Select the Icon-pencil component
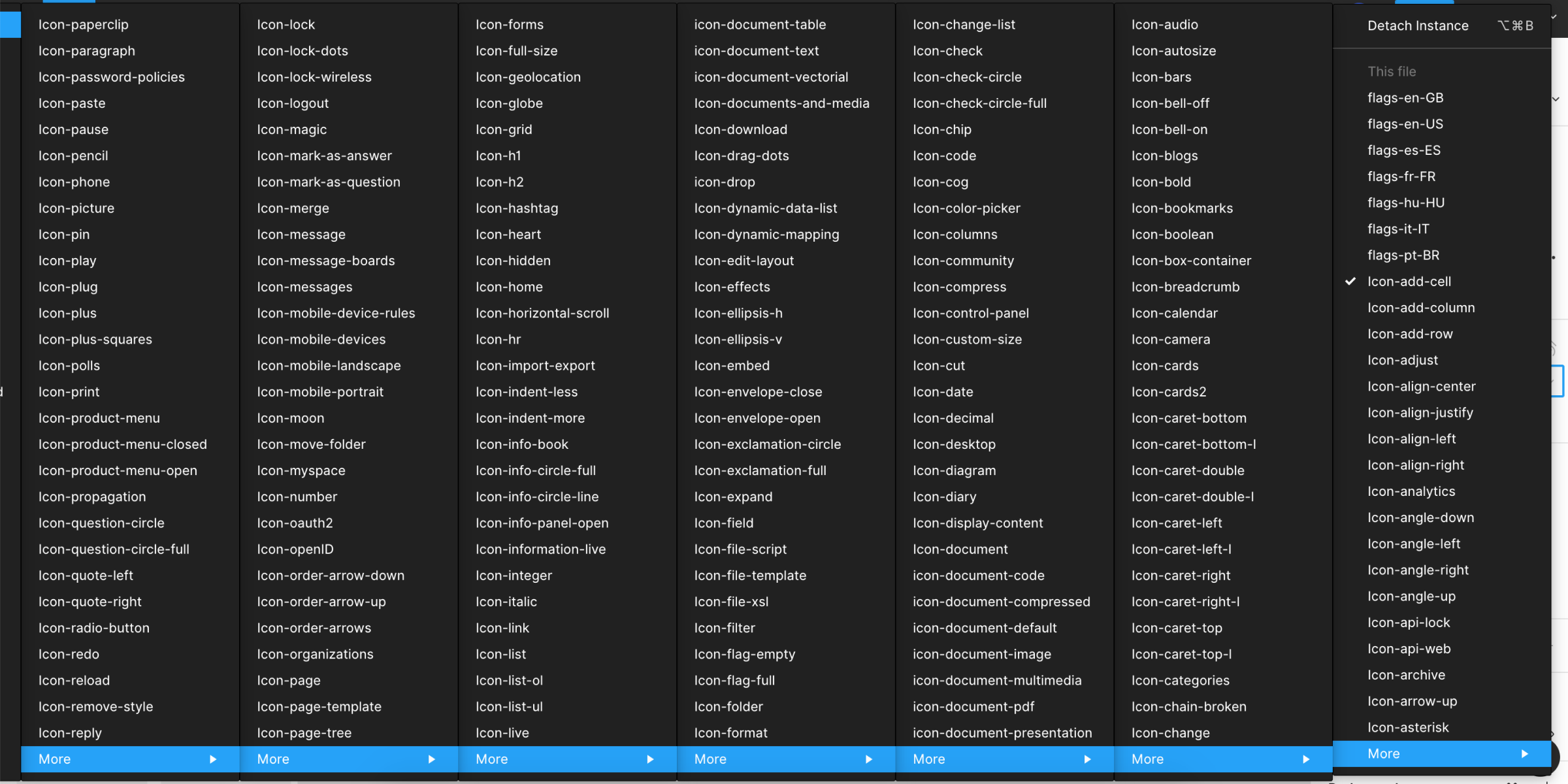 click(x=73, y=155)
